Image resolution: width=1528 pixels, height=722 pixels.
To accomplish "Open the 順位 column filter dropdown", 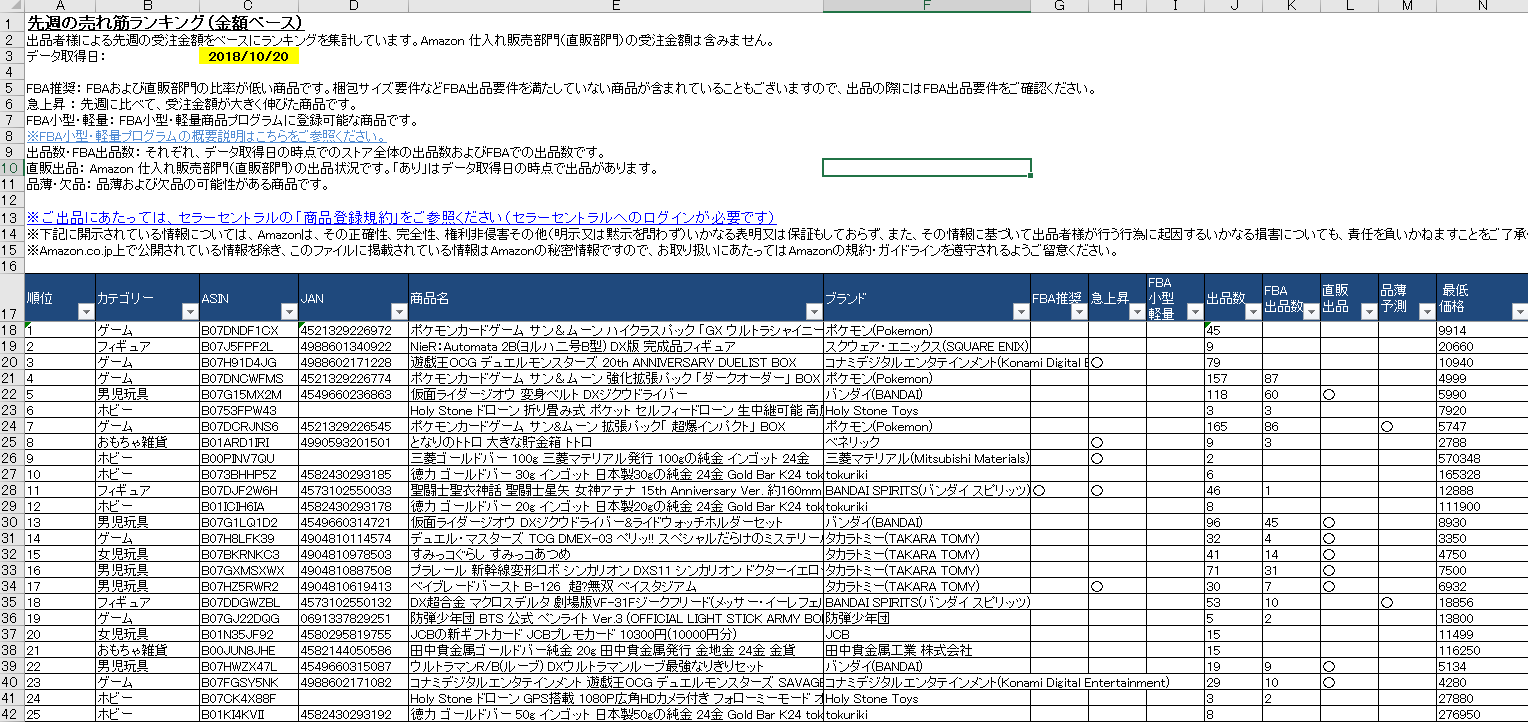I will point(85,312).
